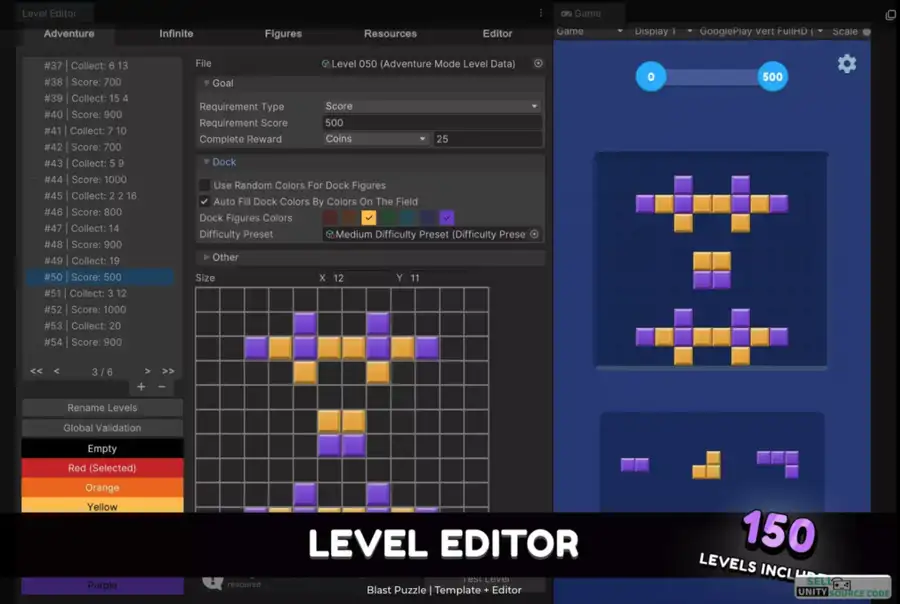Click the Global Validation button
This screenshot has height=604, width=900.
pos(103,428)
